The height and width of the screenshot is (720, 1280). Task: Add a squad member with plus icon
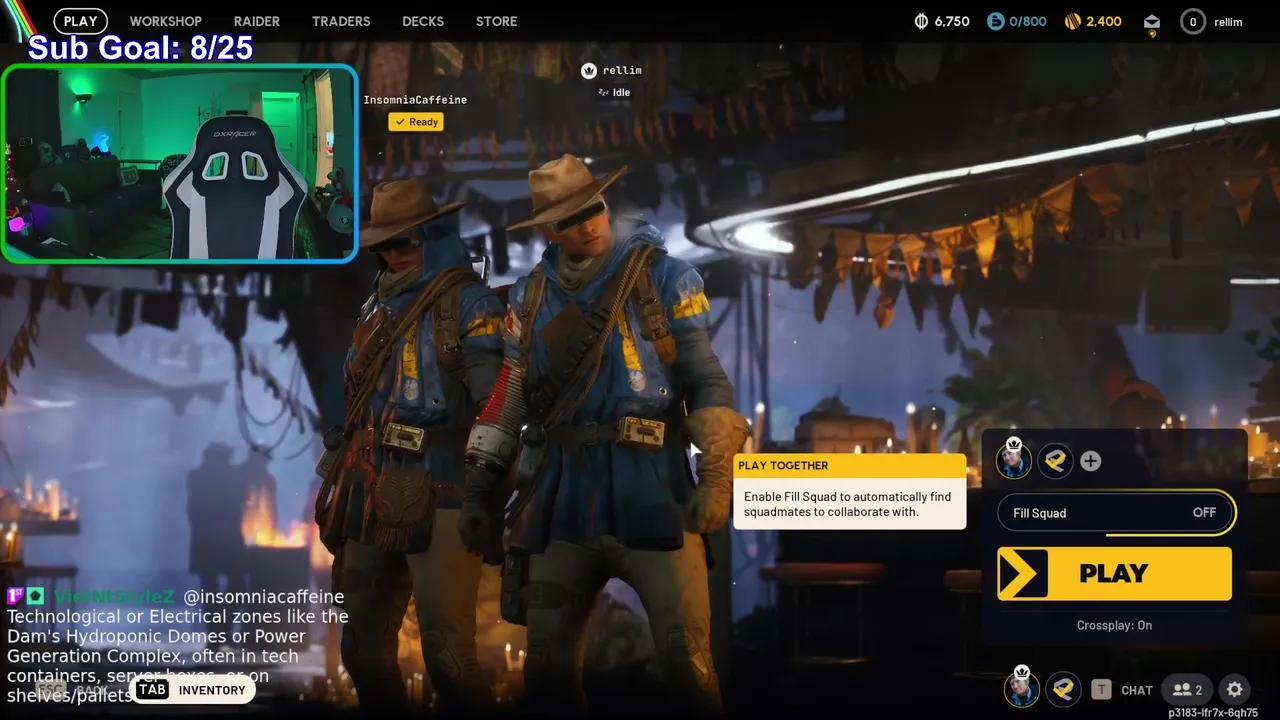1091,461
